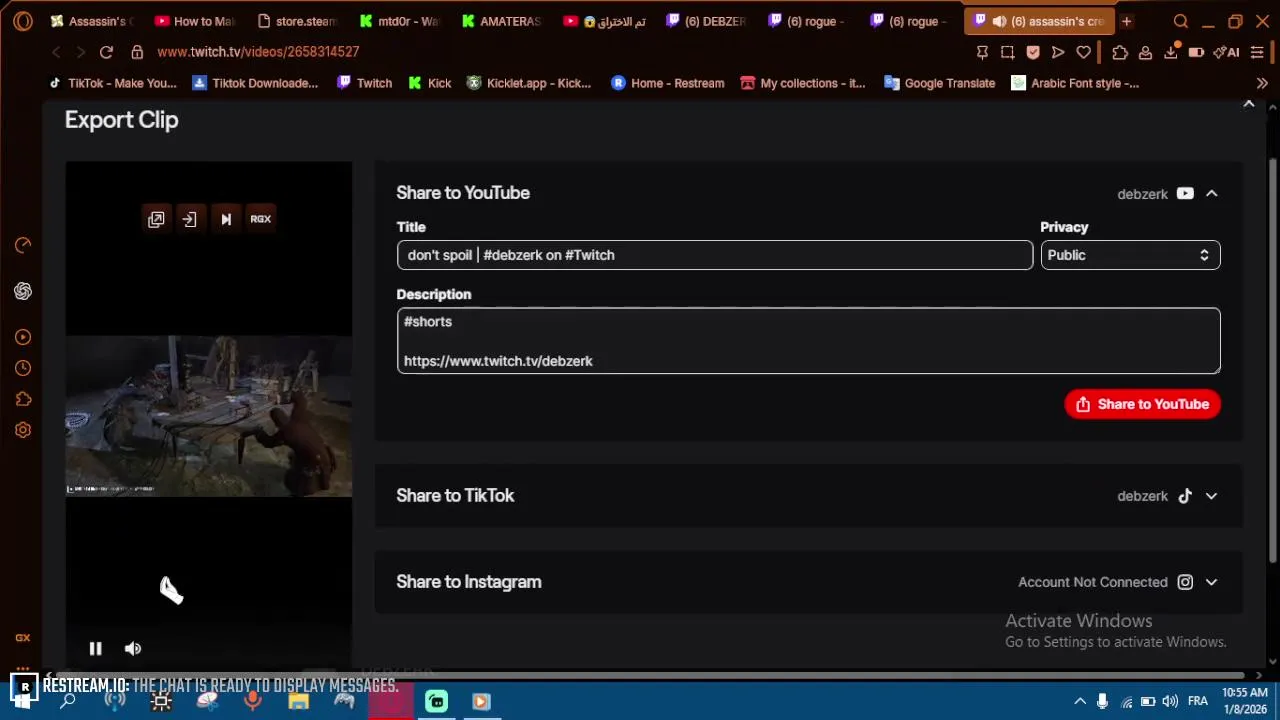Click the clip preview video thumbnail

point(209,415)
